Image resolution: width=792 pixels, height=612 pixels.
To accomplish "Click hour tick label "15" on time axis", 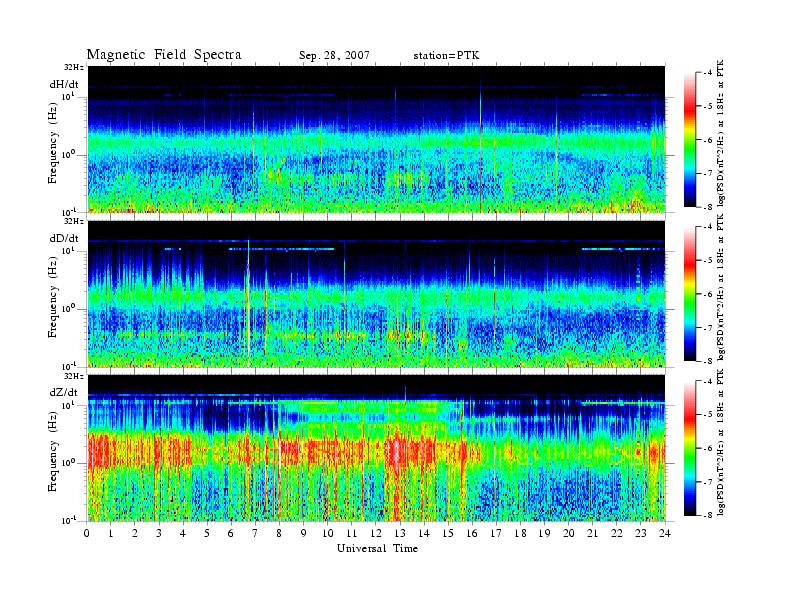I will tap(448, 533).
